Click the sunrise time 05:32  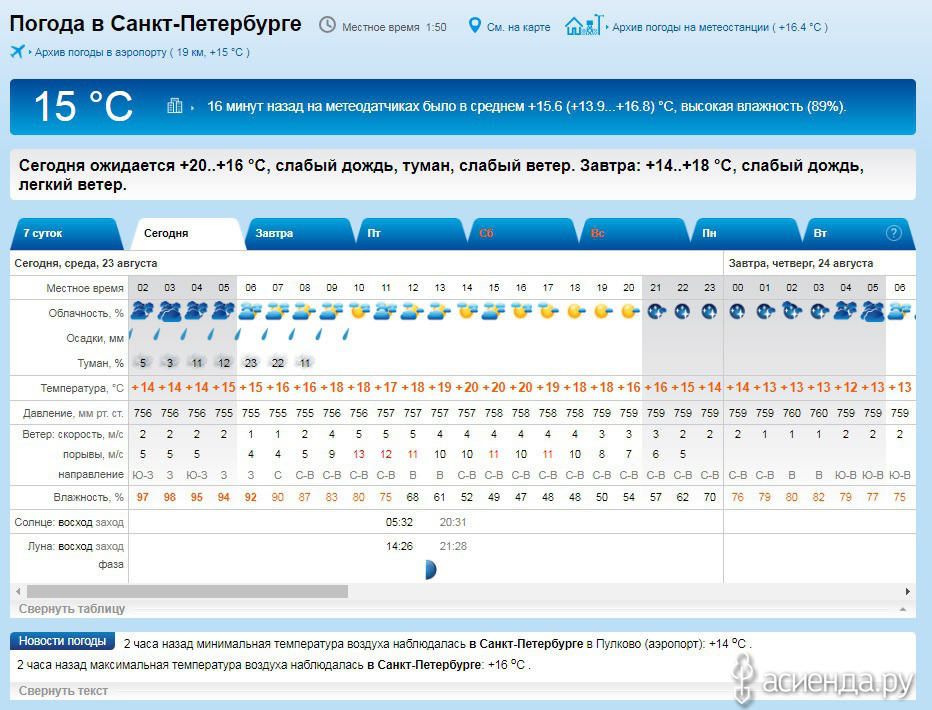[x=399, y=522]
